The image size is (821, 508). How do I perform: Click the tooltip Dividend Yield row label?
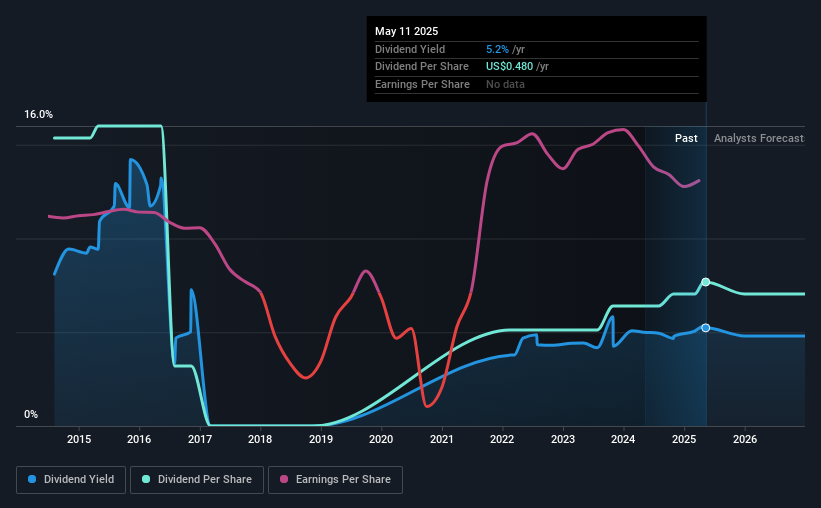(410, 49)
